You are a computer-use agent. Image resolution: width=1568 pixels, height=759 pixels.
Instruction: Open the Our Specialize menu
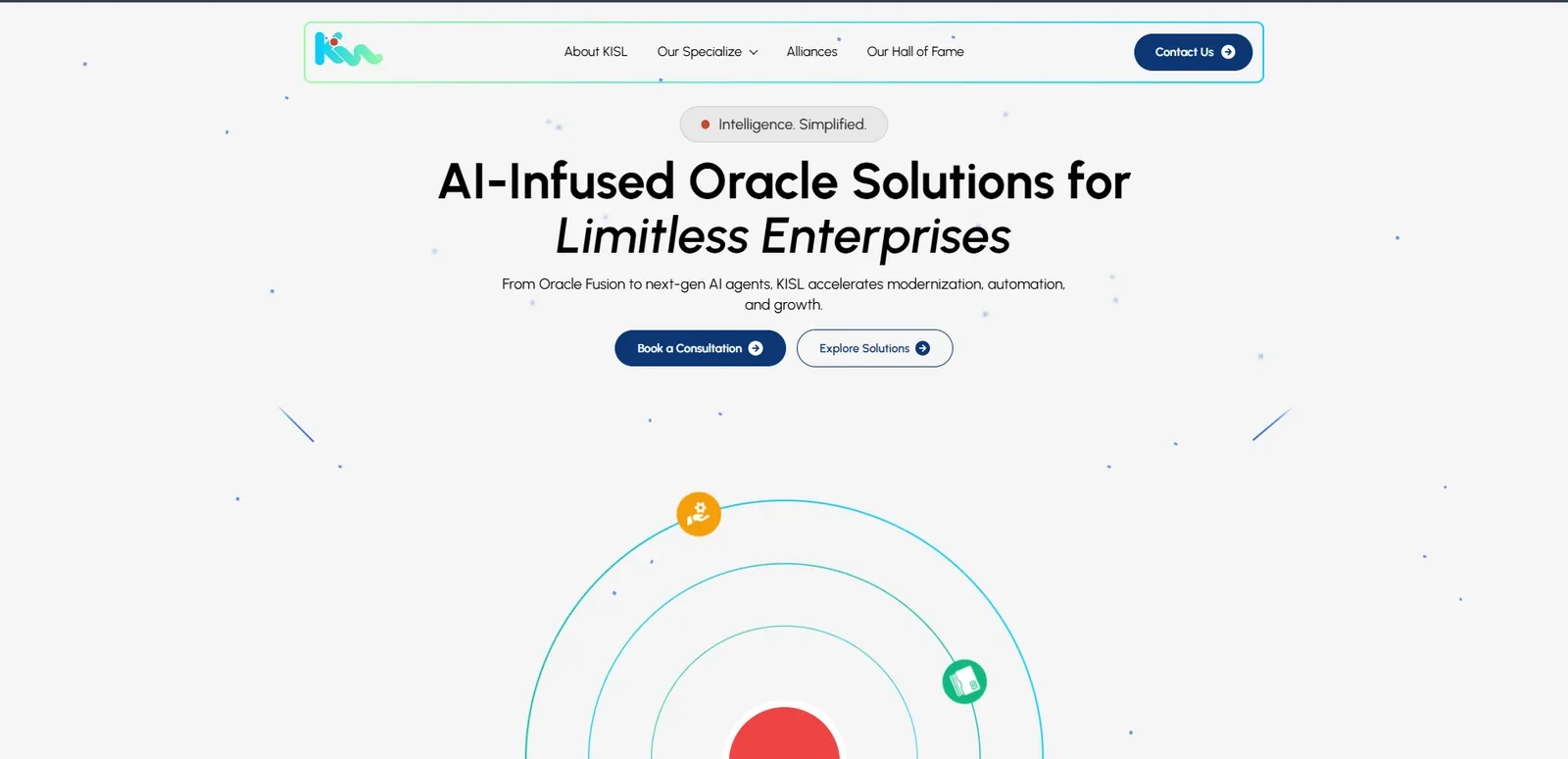708,52
